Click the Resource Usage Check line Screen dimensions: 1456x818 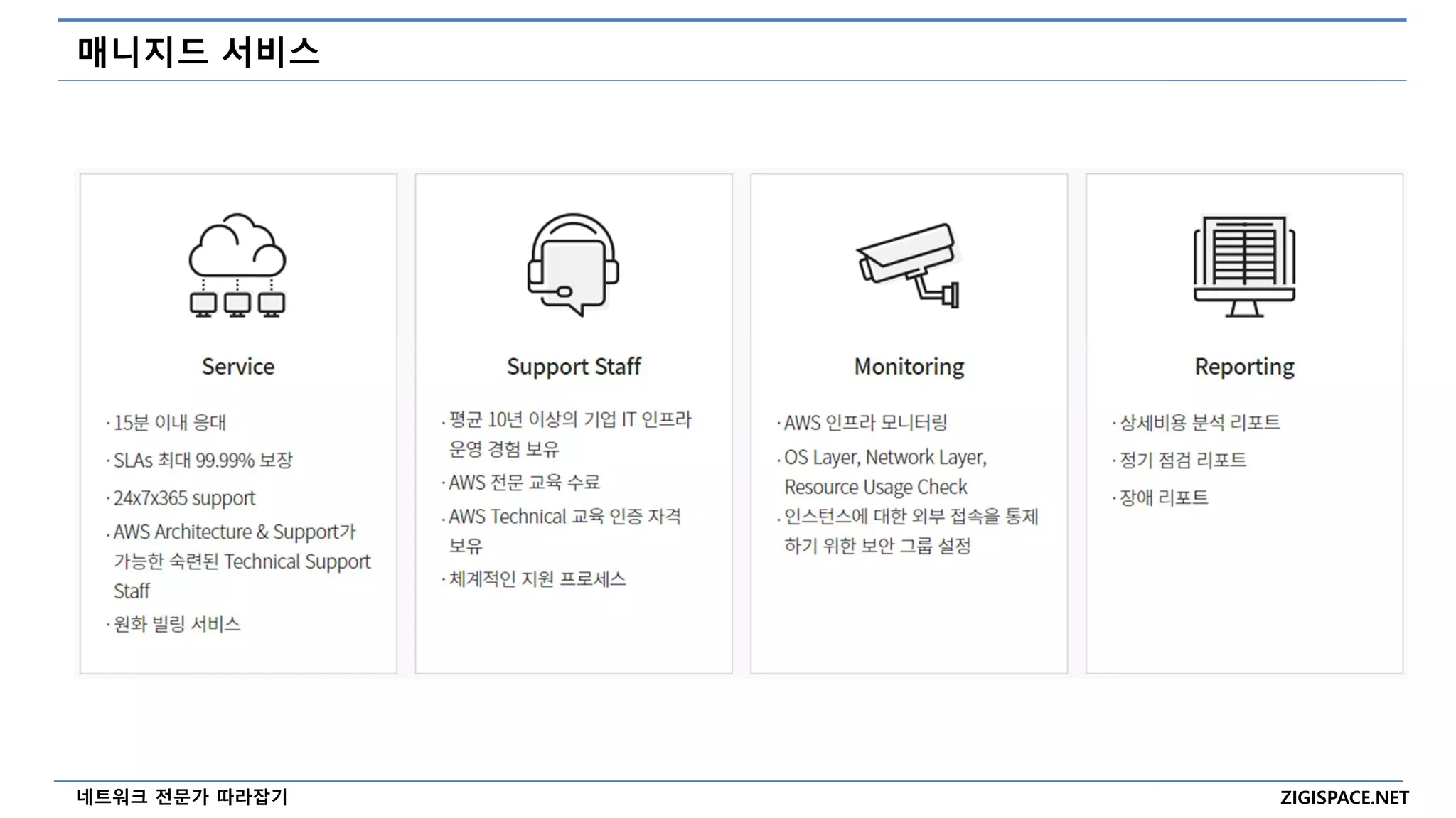click(x=876, y=488)
